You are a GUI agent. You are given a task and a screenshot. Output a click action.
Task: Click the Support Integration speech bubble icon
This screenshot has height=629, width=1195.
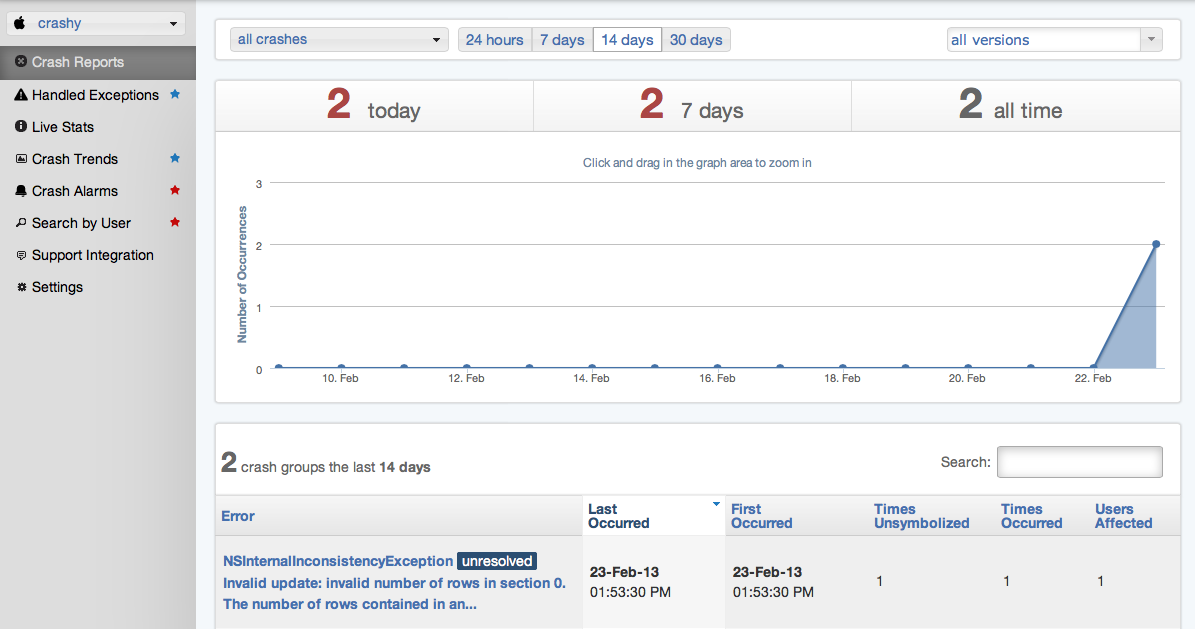[21, 255]
